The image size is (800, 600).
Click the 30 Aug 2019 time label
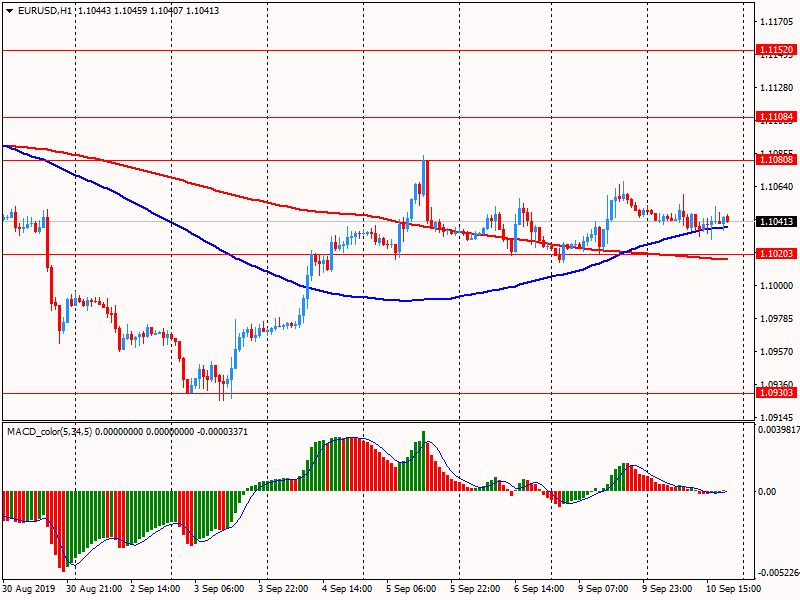[28, 588]
